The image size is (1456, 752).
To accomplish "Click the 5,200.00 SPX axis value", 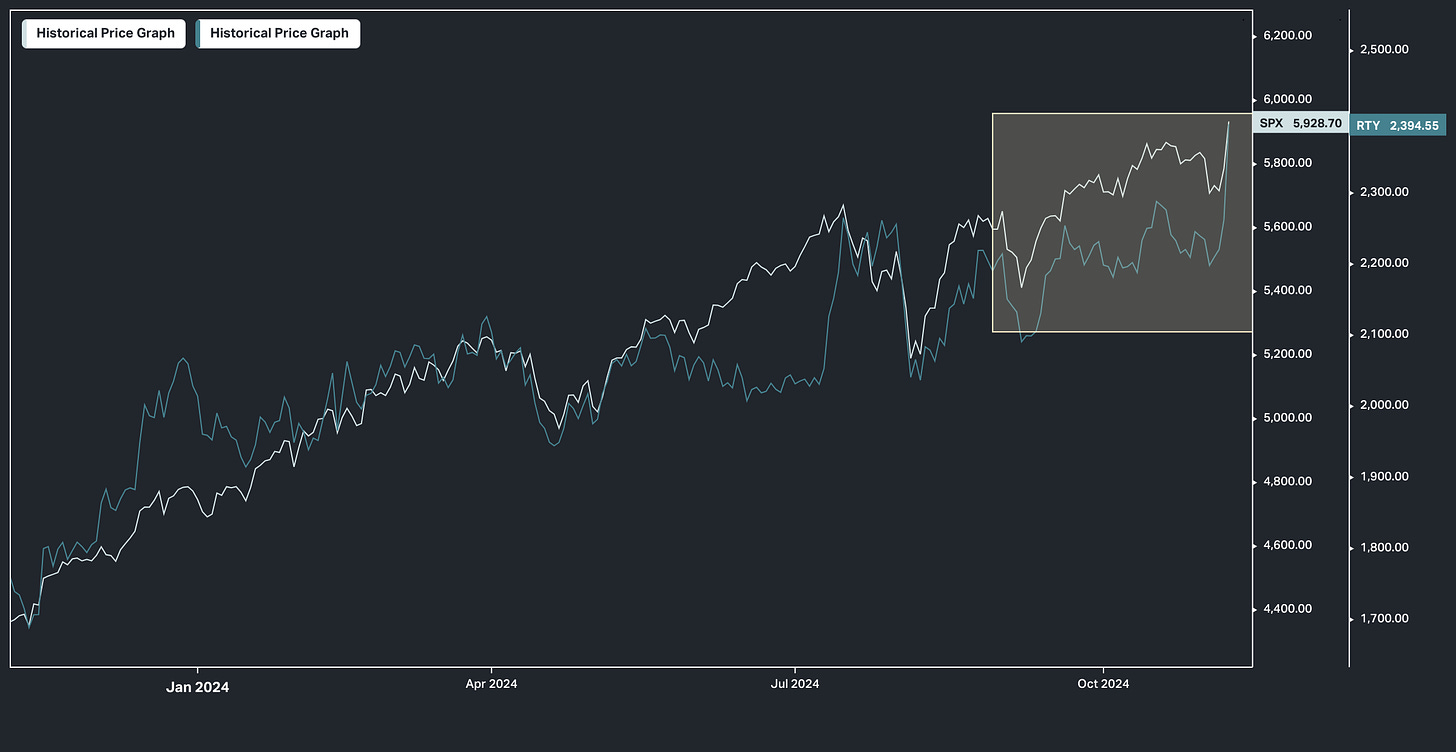I will 1288,354.
